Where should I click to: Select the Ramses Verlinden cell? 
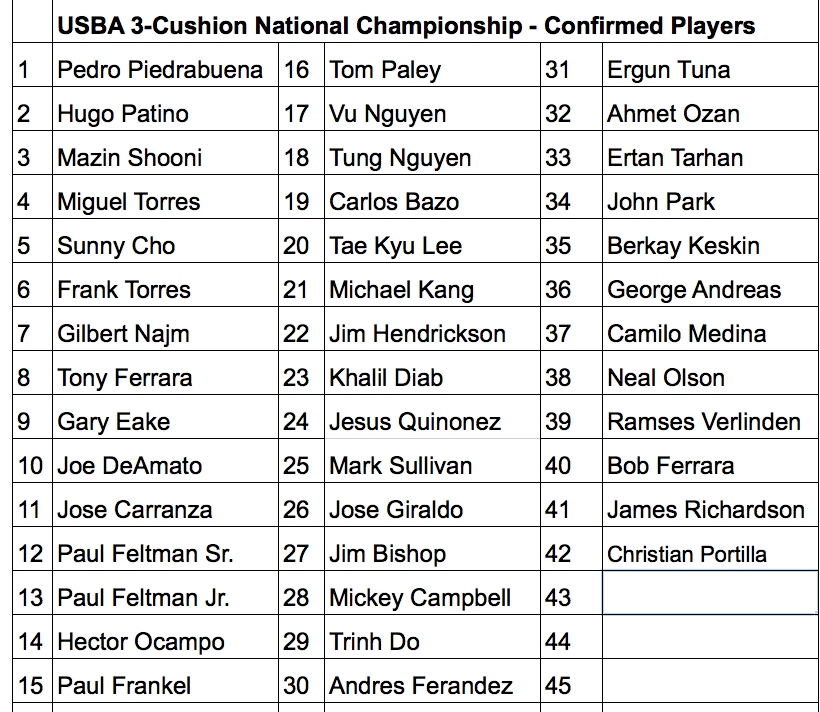(710, 416)
